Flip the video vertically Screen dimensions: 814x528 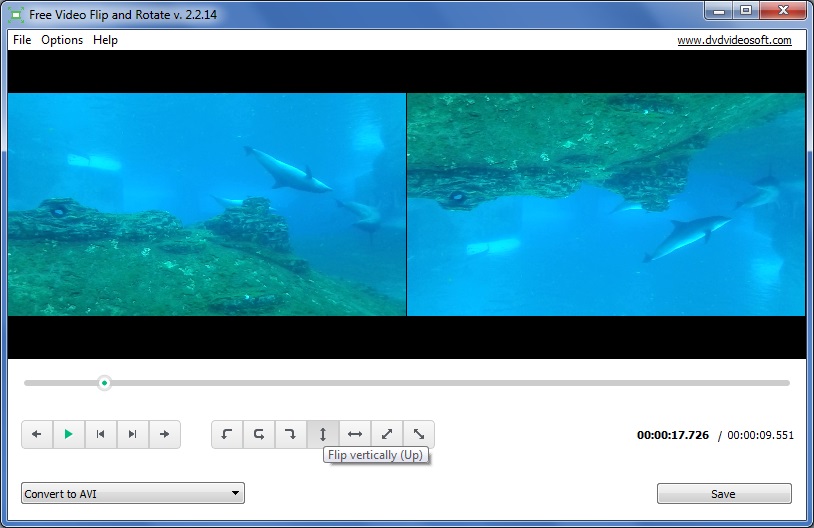click(x=323, y=434)
